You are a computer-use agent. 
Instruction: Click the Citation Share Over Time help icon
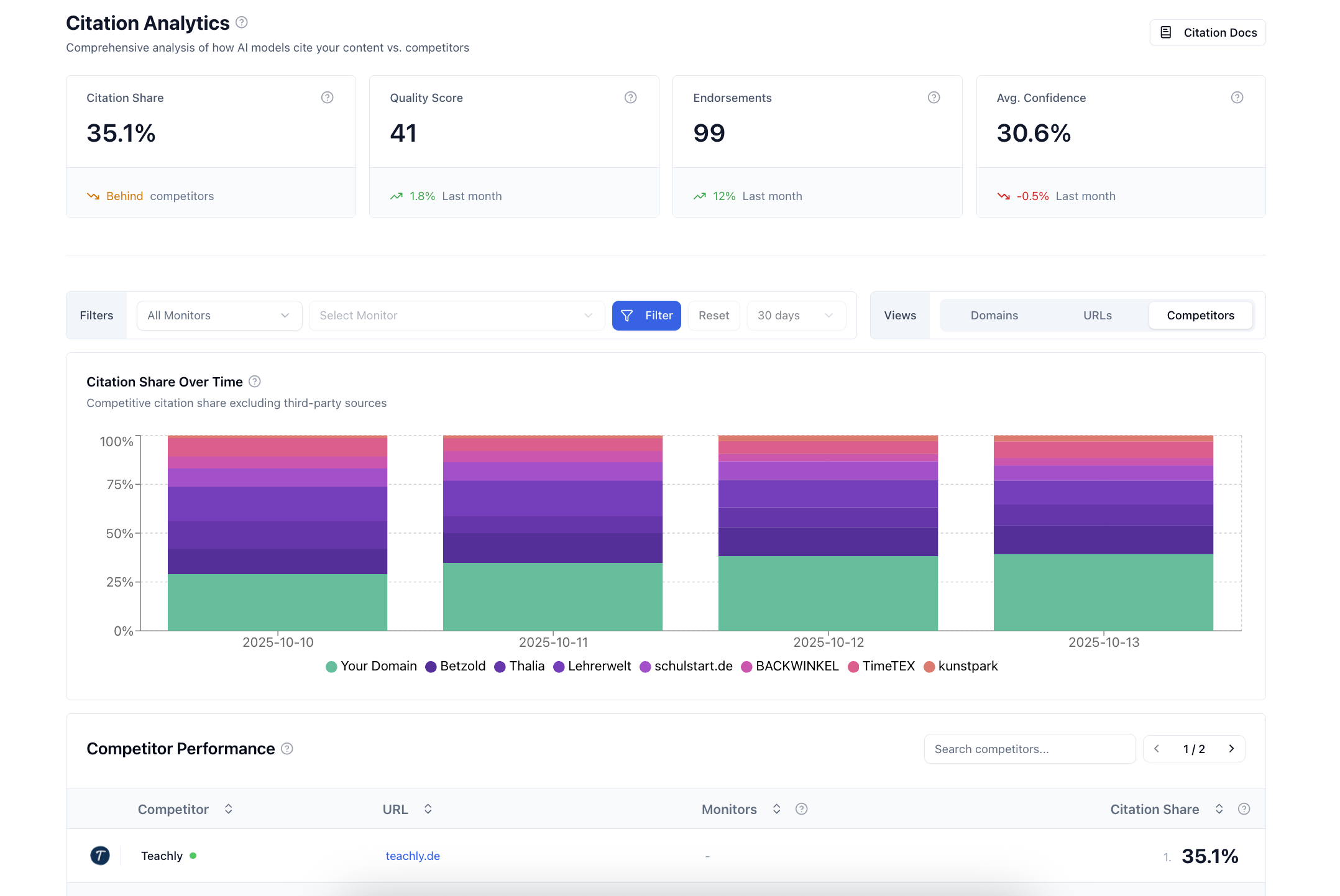point(255,382)
